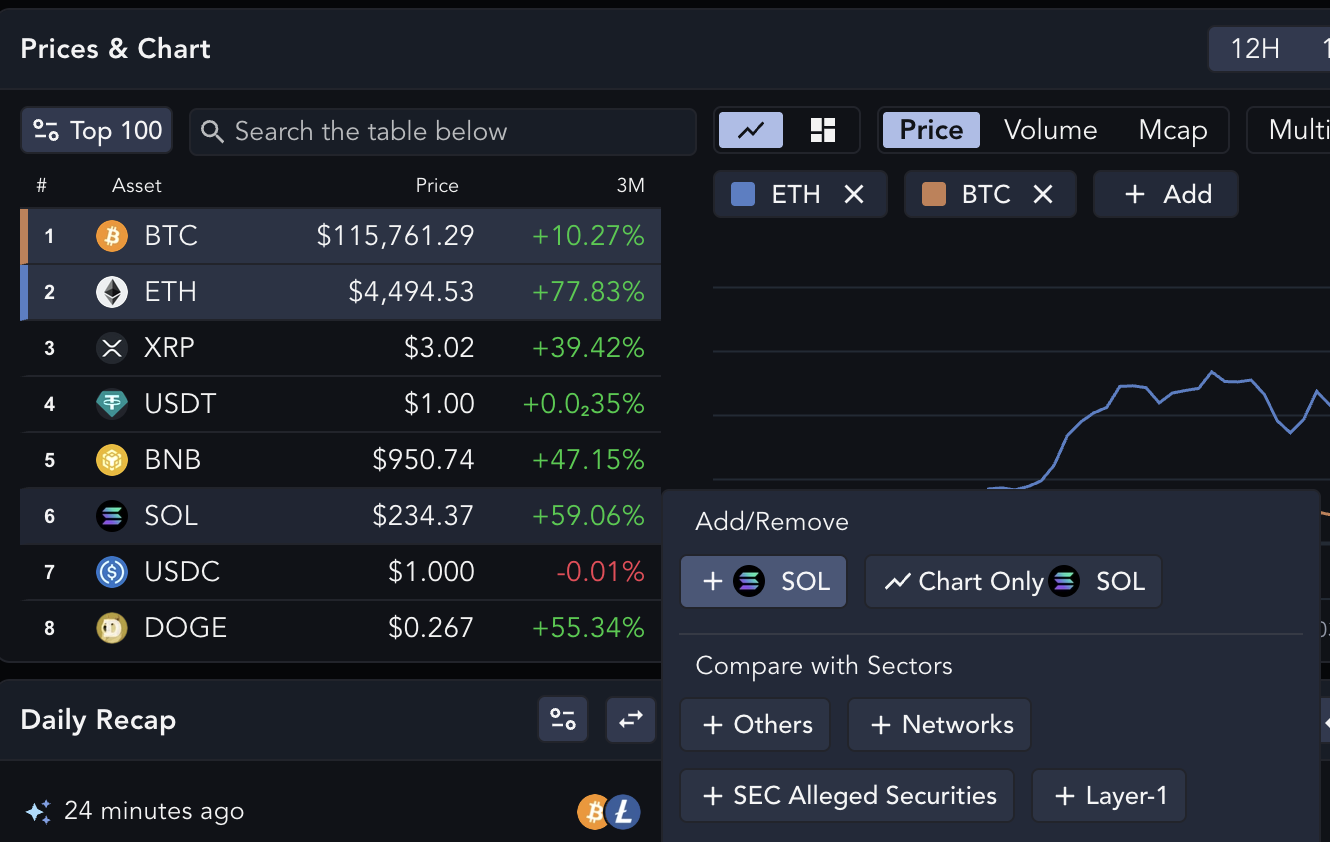Click the Solana icon in Chart Only button
Viewport: 1330px width, 842px height.
tap(1064, 582)
